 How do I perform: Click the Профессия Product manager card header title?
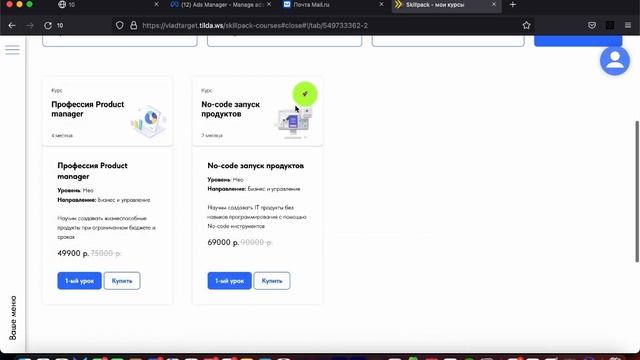(88, 109)
